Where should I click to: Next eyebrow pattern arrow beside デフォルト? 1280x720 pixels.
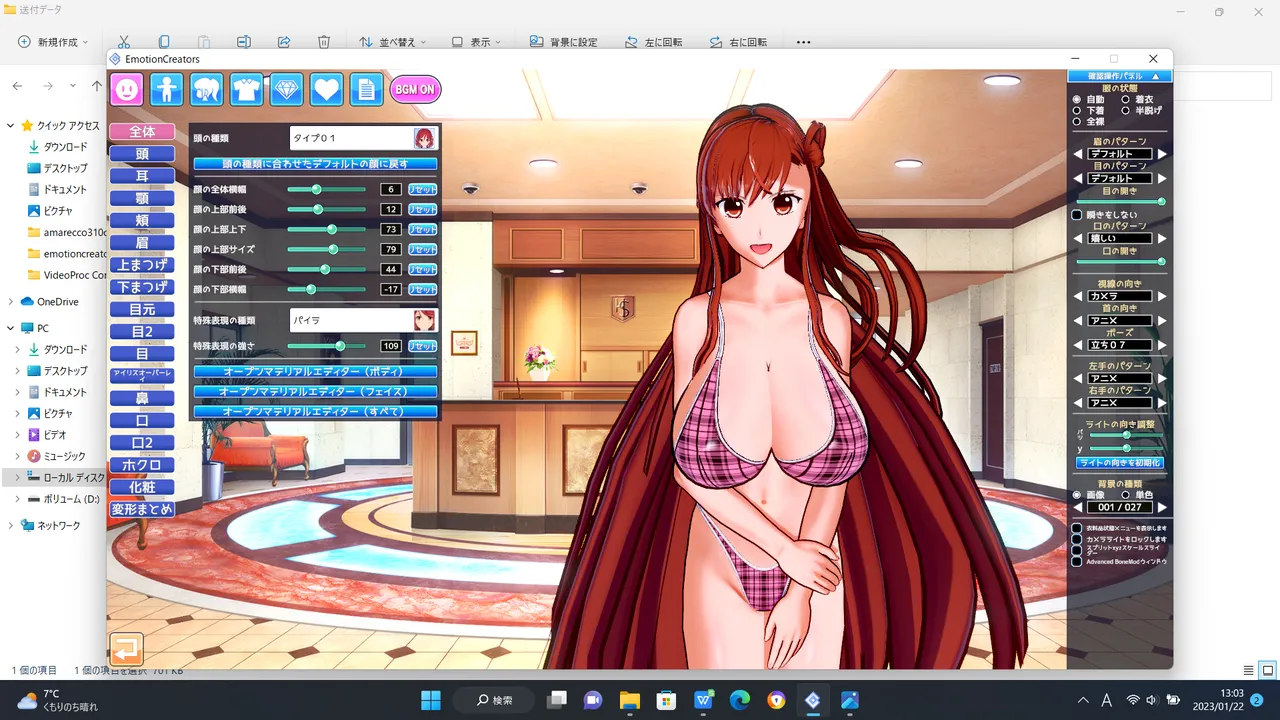1162,155
